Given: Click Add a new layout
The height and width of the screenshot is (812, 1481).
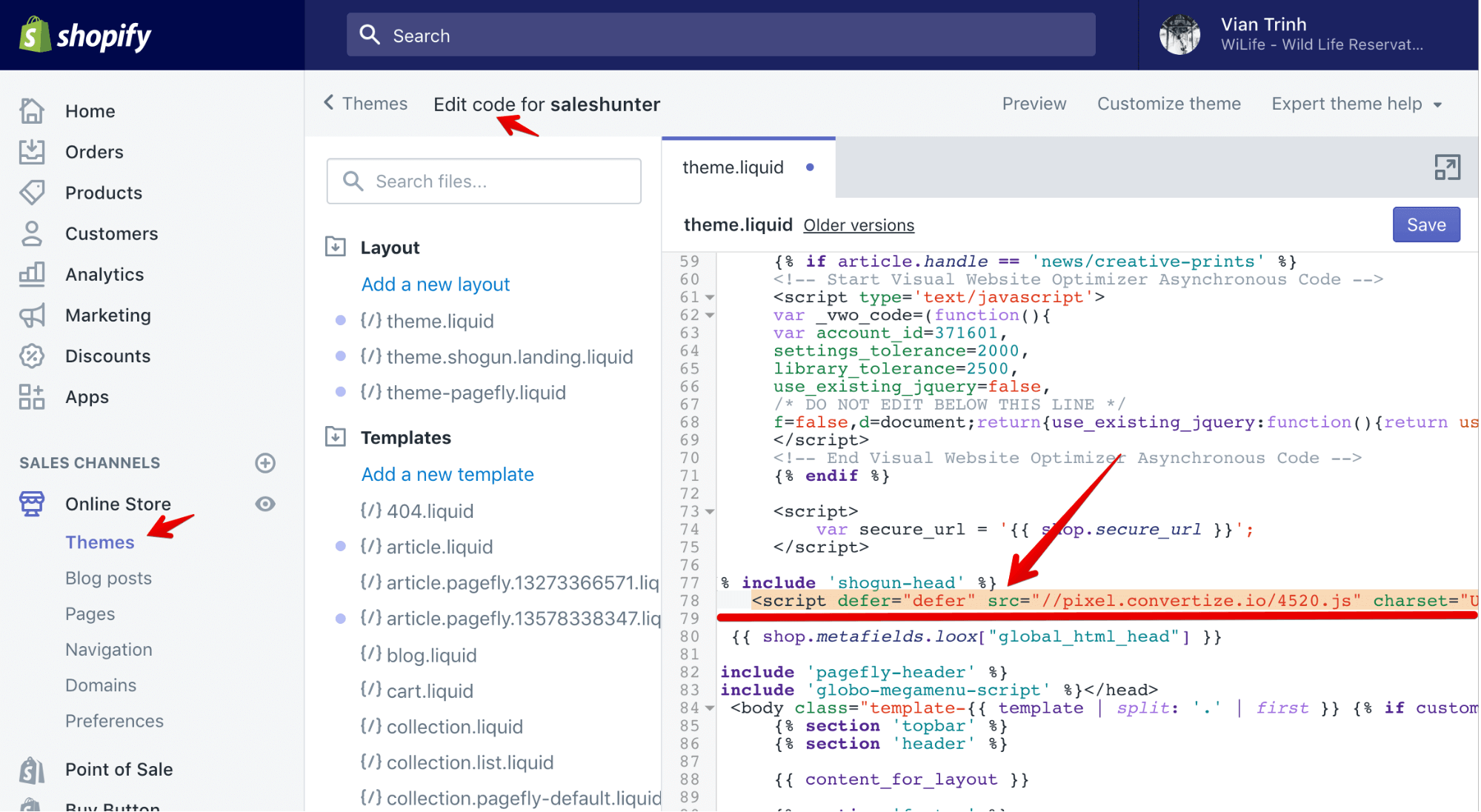Looking at the screenshot, I should [x=436, y=284].
